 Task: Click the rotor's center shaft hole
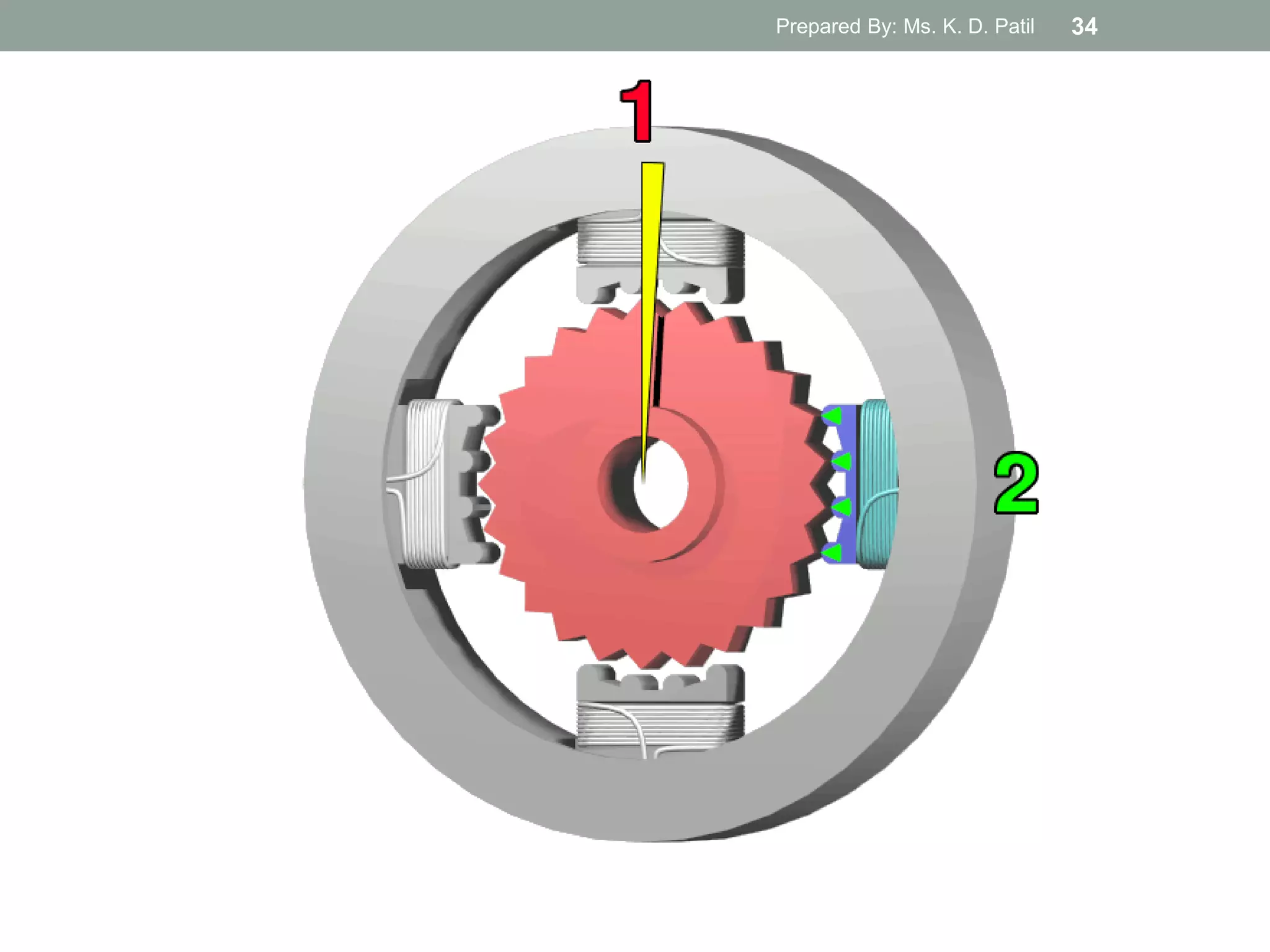pyautogui.click(x=661, y=483)
